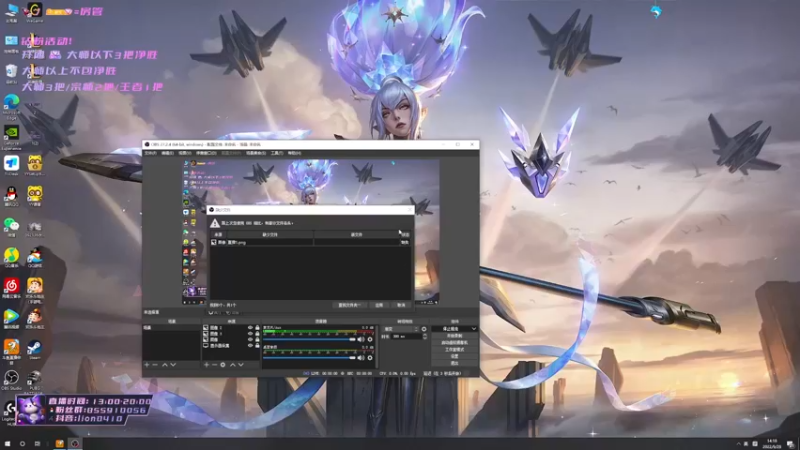Open the 渐变 transition type dropdown

[x=401, y=329]
